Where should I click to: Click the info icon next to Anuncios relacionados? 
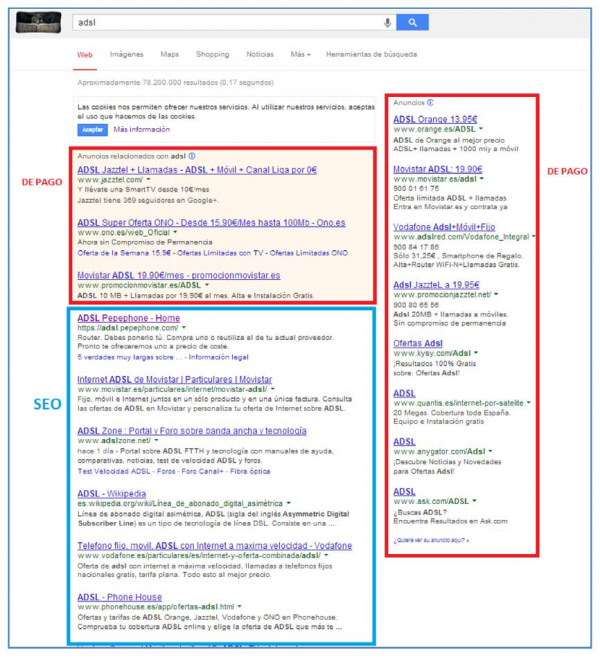click(x=192, y=156)
